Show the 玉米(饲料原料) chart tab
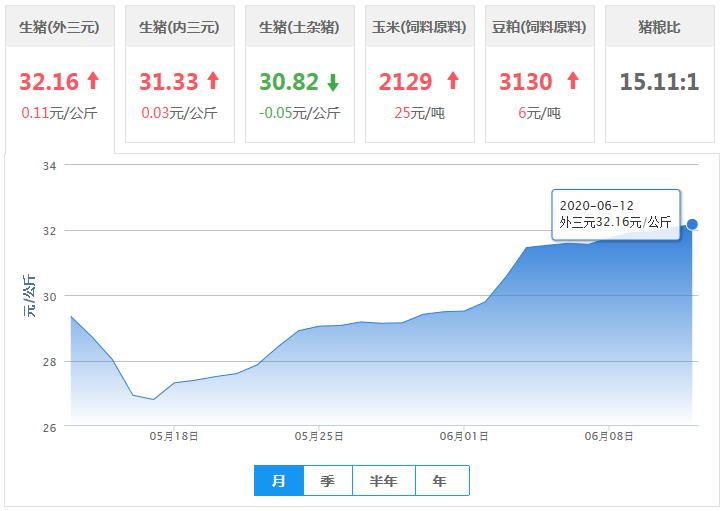The image size is (725, 511). pos(419,27)
